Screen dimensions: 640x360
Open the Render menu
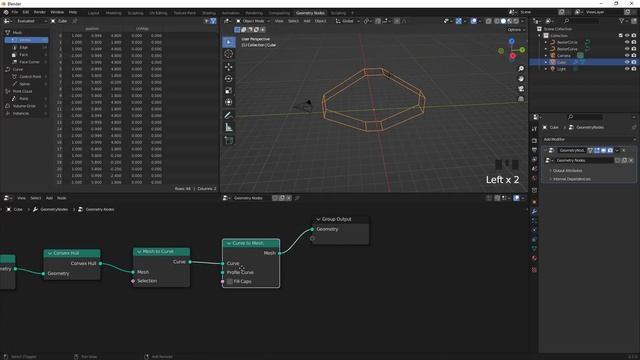40,12
